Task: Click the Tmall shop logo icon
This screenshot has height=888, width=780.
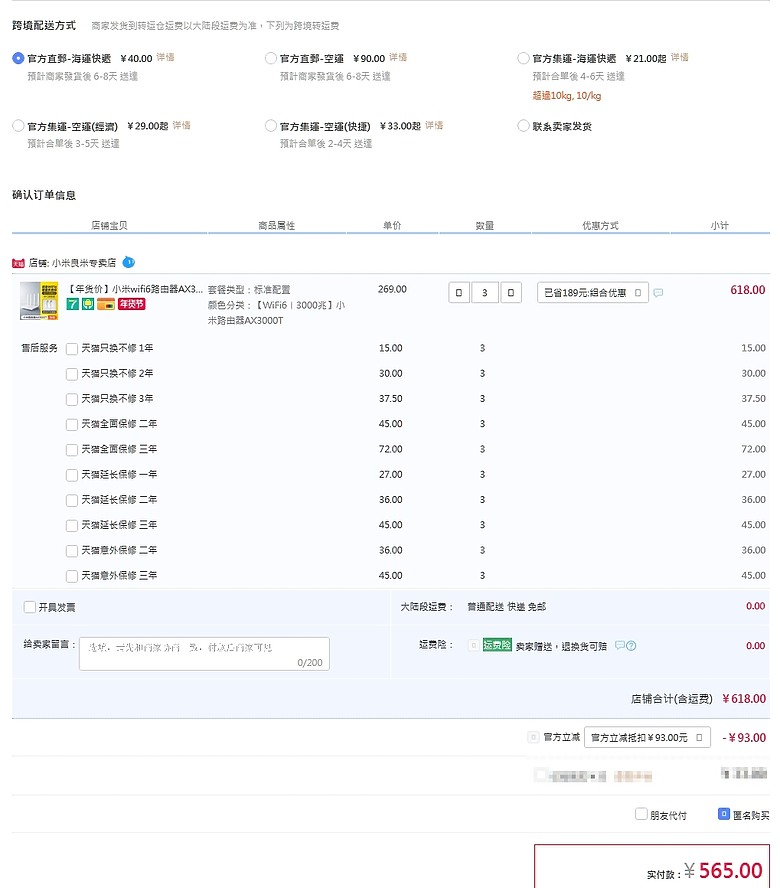Action: coord(18,263)
